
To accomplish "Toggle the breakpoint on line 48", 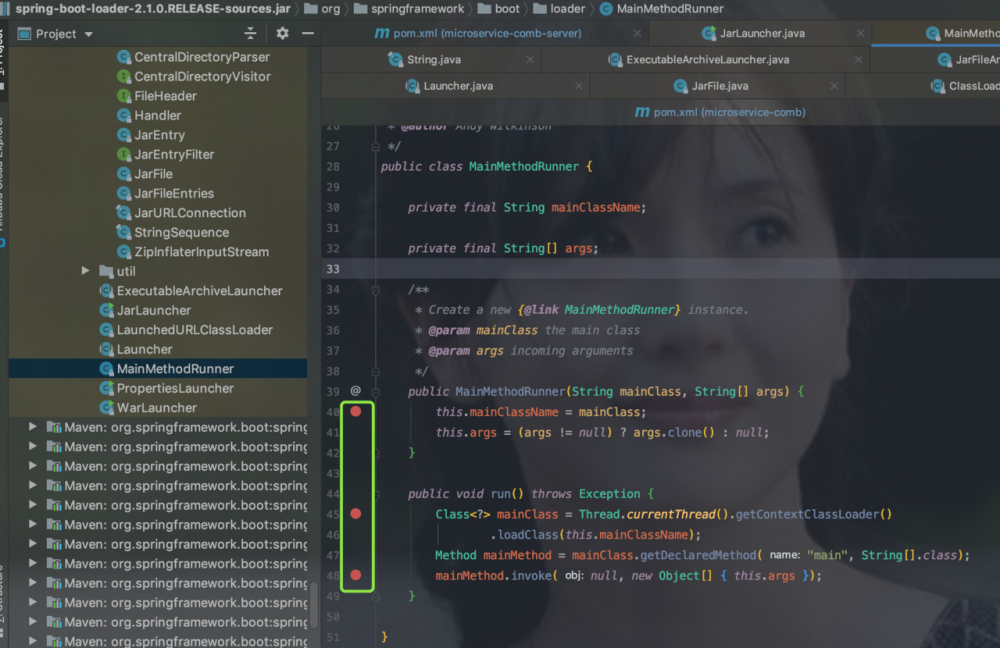I will tap(357, 575).
